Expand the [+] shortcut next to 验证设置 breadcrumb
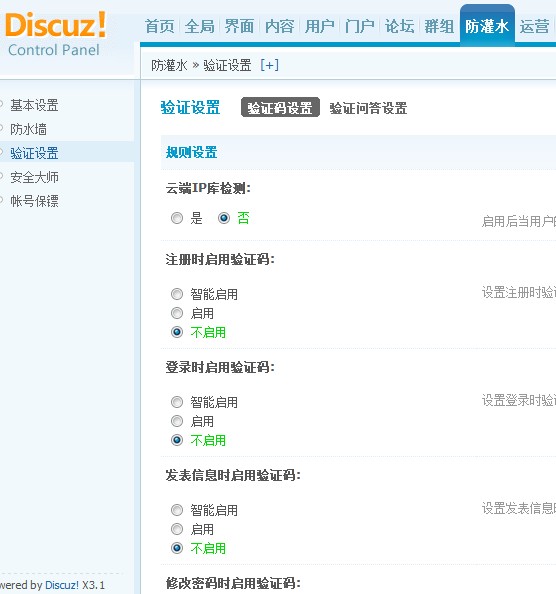 pos(269,65)
